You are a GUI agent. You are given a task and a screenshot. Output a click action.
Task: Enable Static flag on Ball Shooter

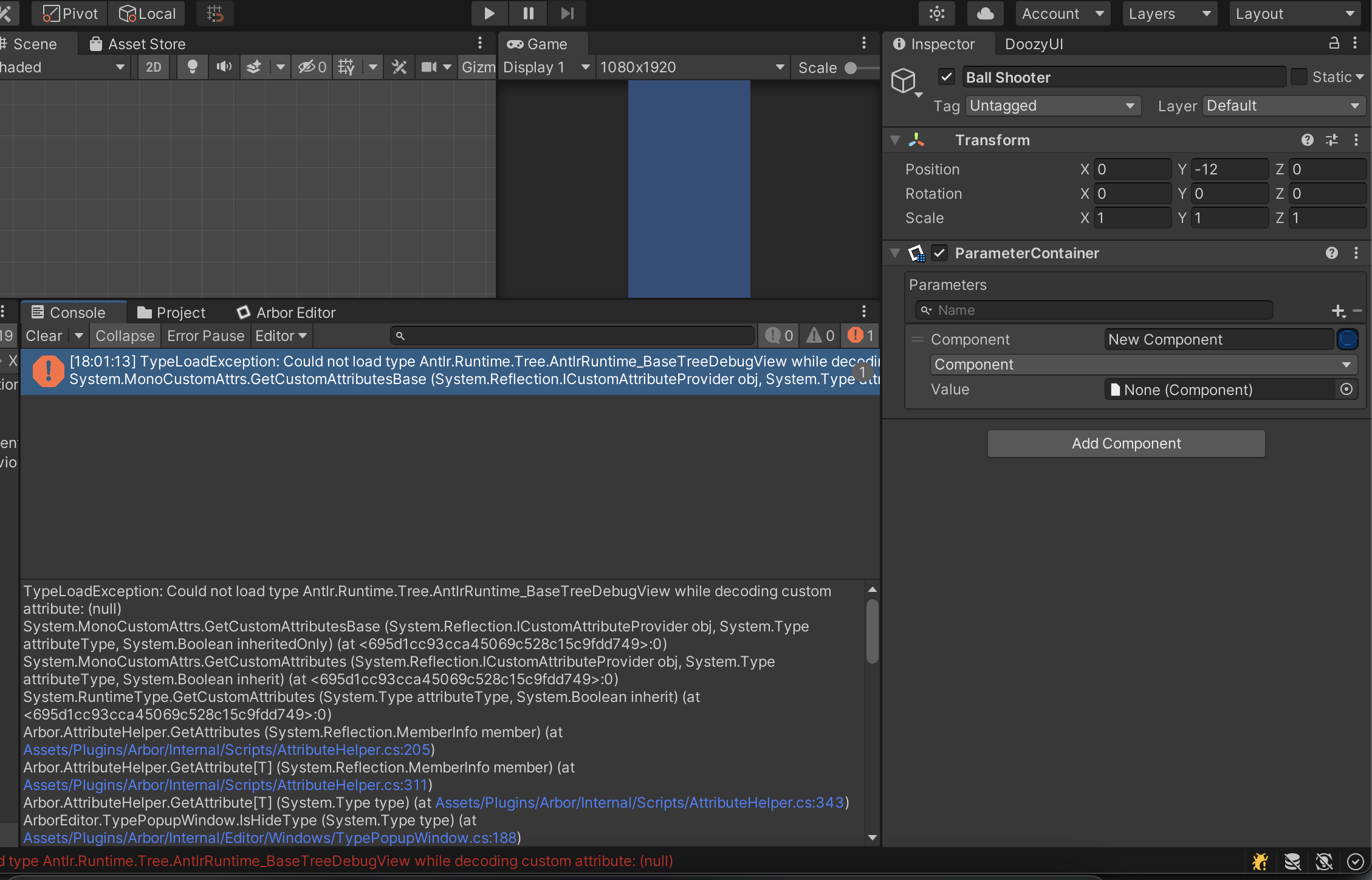point(1299,77)
